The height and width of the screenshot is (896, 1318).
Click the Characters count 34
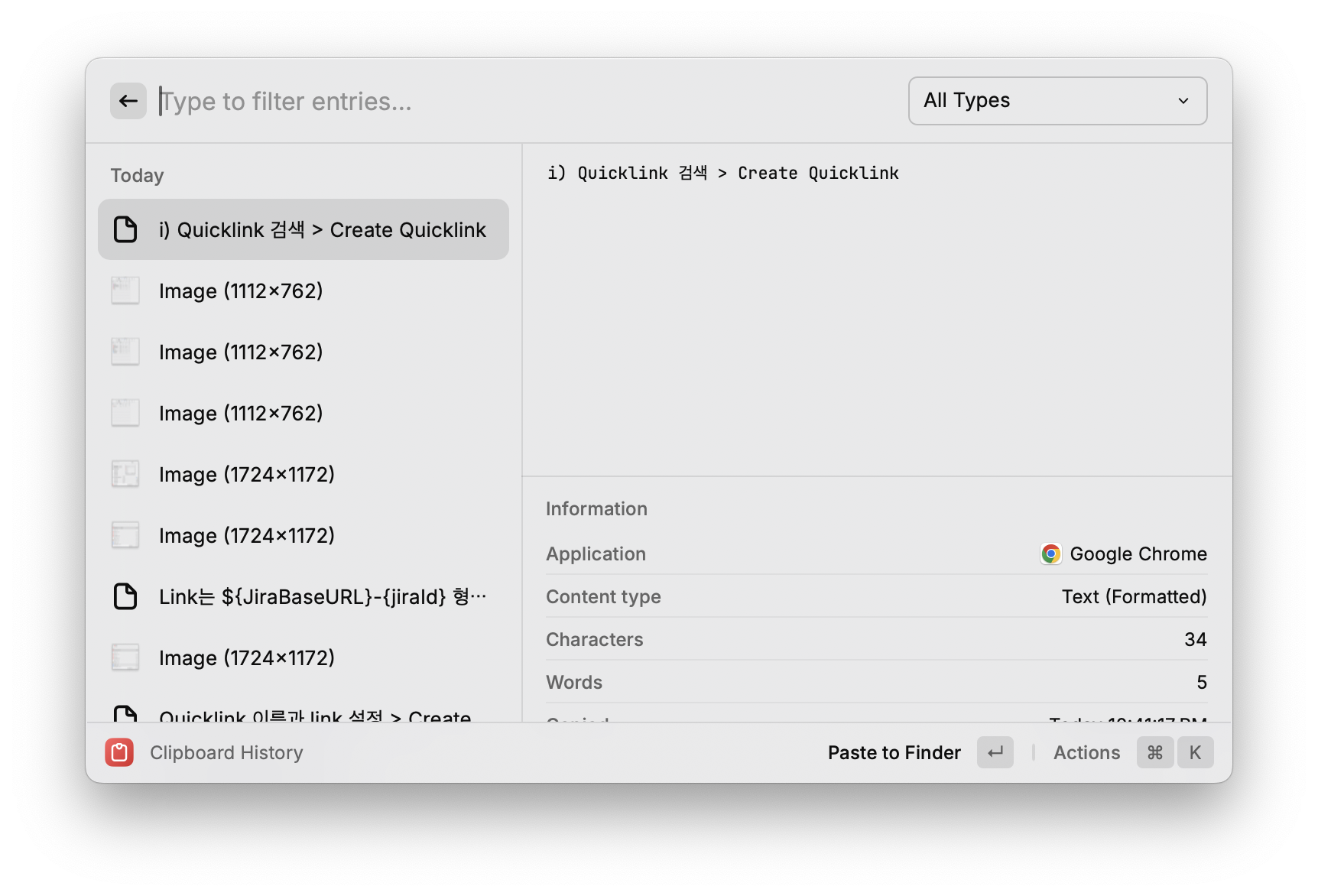click(x=1195, y=639)
